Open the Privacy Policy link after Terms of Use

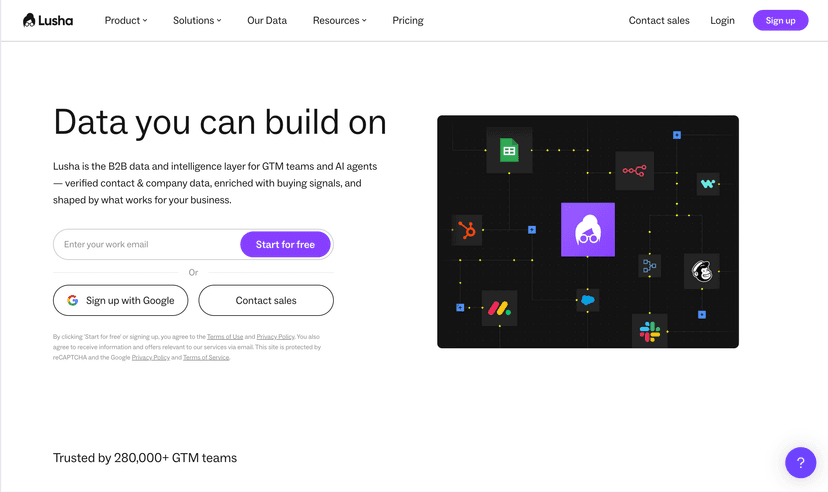[275, 337]
